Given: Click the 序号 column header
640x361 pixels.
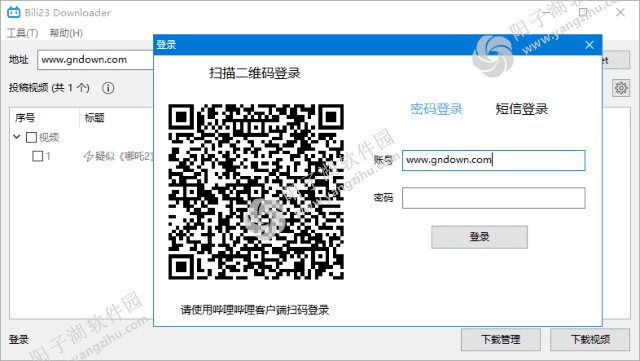Looking at the screenshot, I should point(25,118).
